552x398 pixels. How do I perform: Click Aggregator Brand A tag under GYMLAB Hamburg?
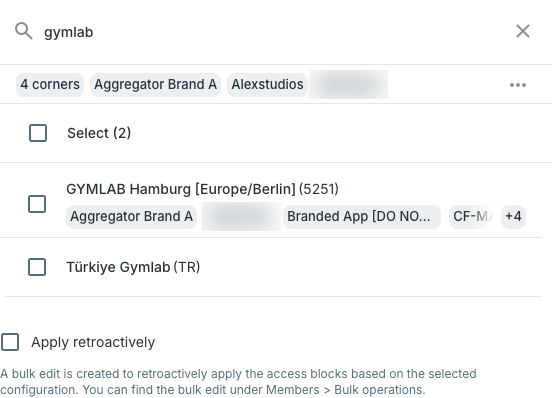[x=131, y=216]
